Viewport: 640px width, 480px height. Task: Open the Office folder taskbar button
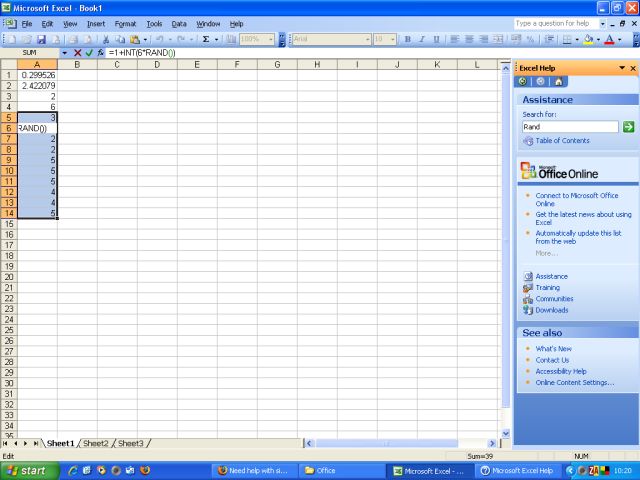(341, 471)
